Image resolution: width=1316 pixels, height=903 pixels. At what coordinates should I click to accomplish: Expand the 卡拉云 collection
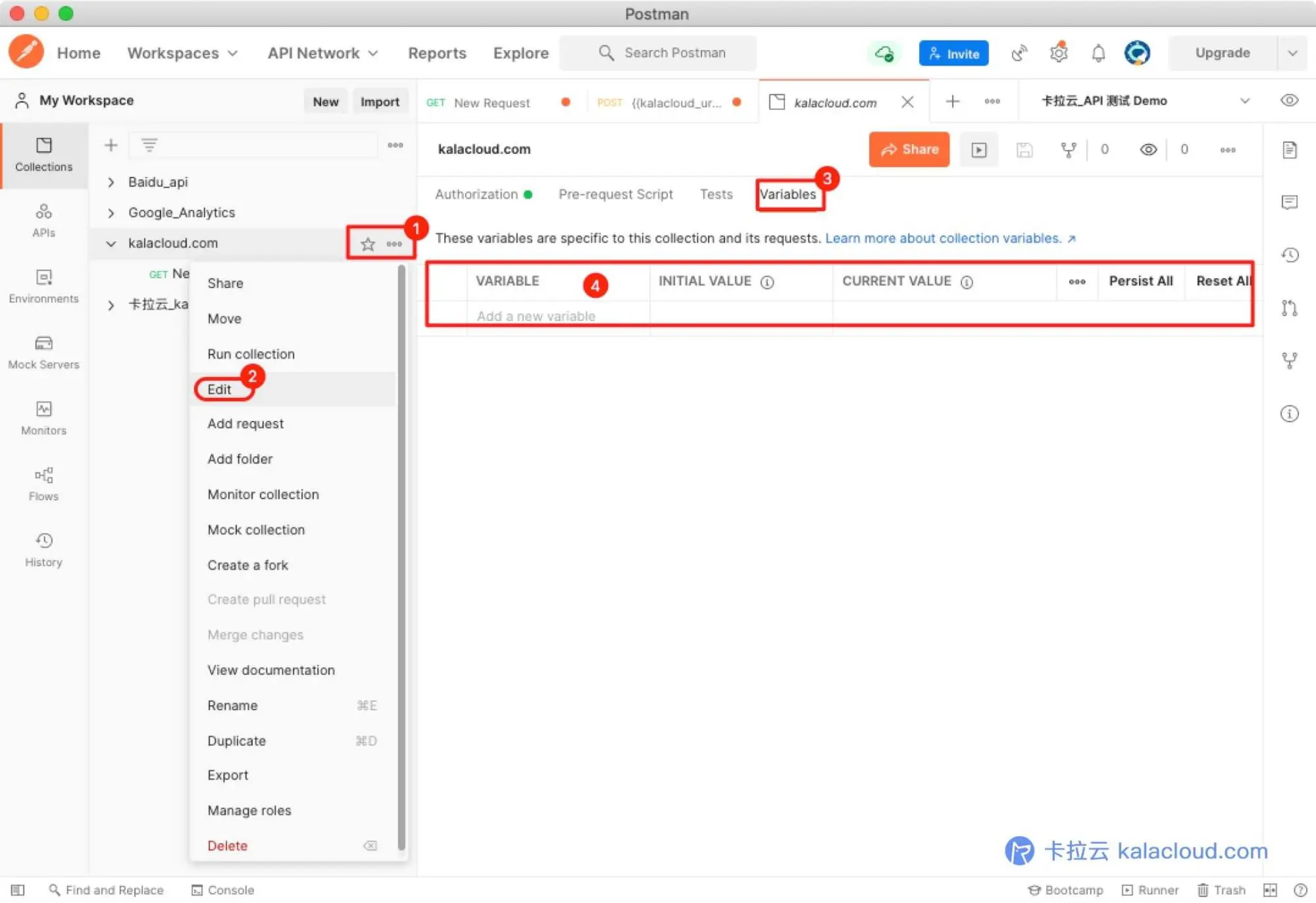point(111,305)
